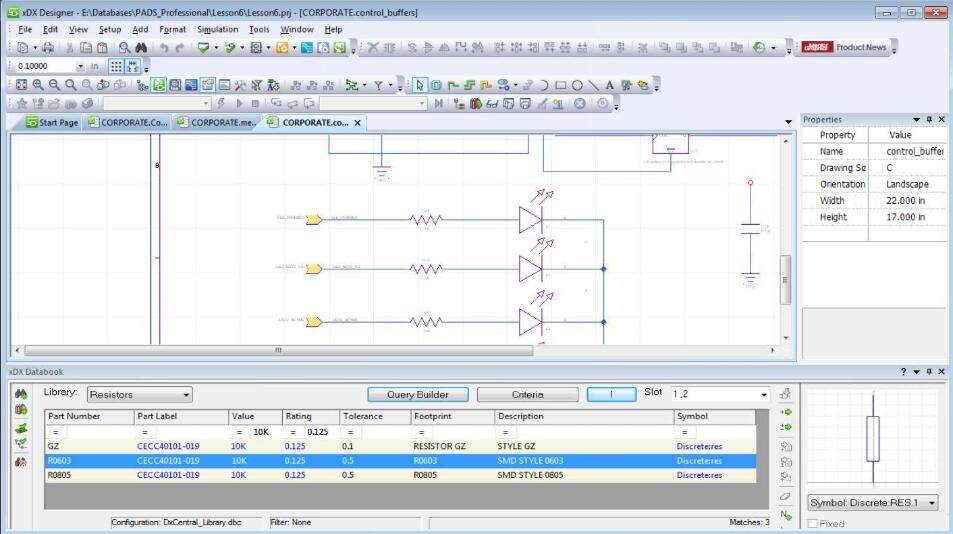The width and height of the screenshot is (953, 534).
Task: Close the CORPORATE.co... tab
Action: pos(357,123)
